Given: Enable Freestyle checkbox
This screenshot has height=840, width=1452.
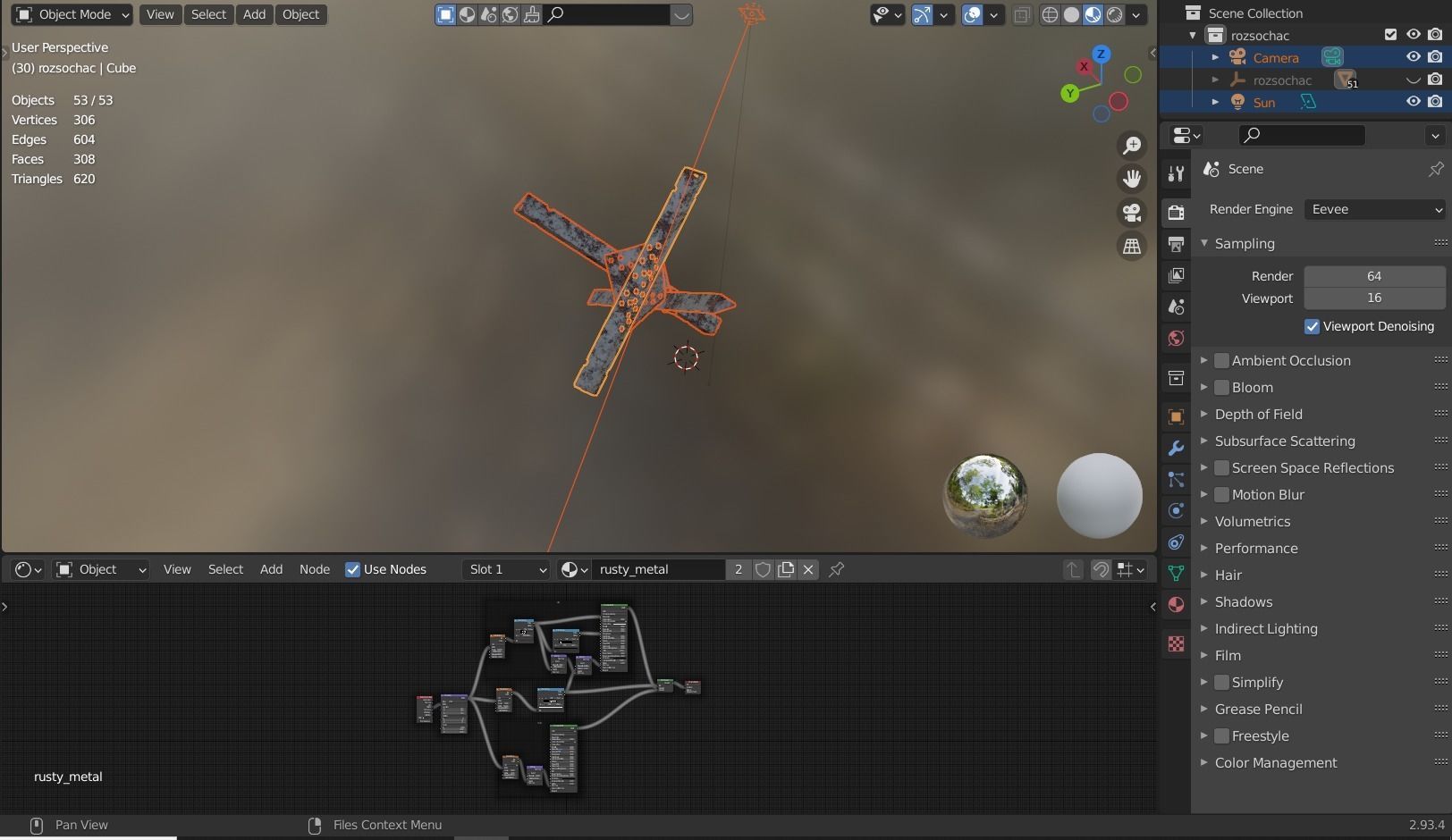Looking at the screenshot, I should (1221, 735).
